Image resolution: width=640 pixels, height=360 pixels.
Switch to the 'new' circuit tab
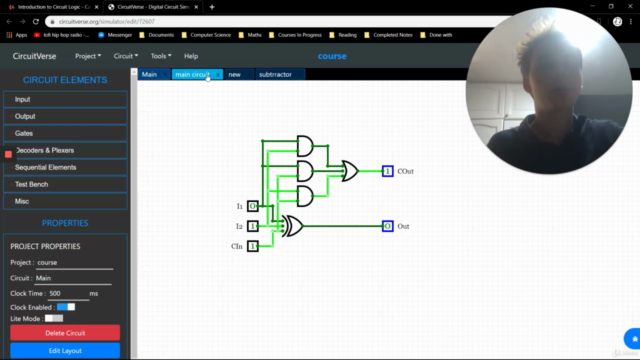(x=235, y=74)
